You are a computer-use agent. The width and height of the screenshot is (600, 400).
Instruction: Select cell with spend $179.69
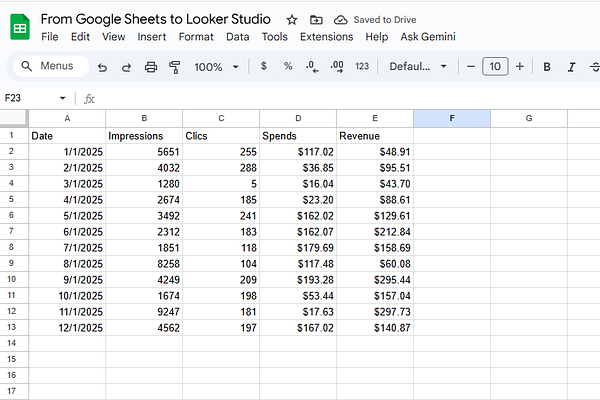298,248
